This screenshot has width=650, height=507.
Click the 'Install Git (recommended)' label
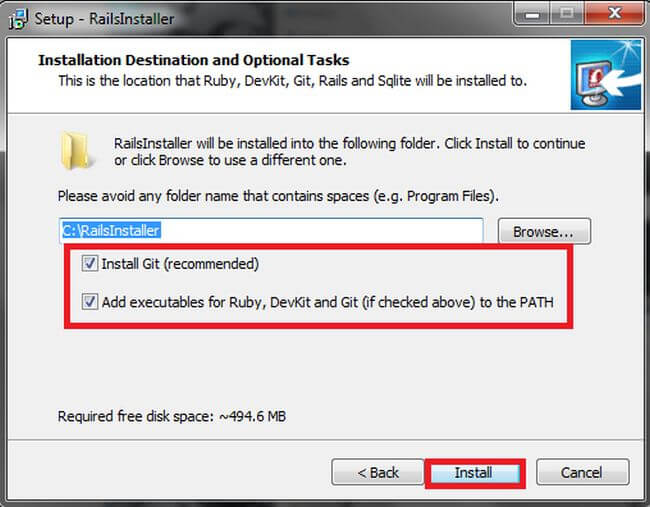pyautogui.click(x=180, y=264)
